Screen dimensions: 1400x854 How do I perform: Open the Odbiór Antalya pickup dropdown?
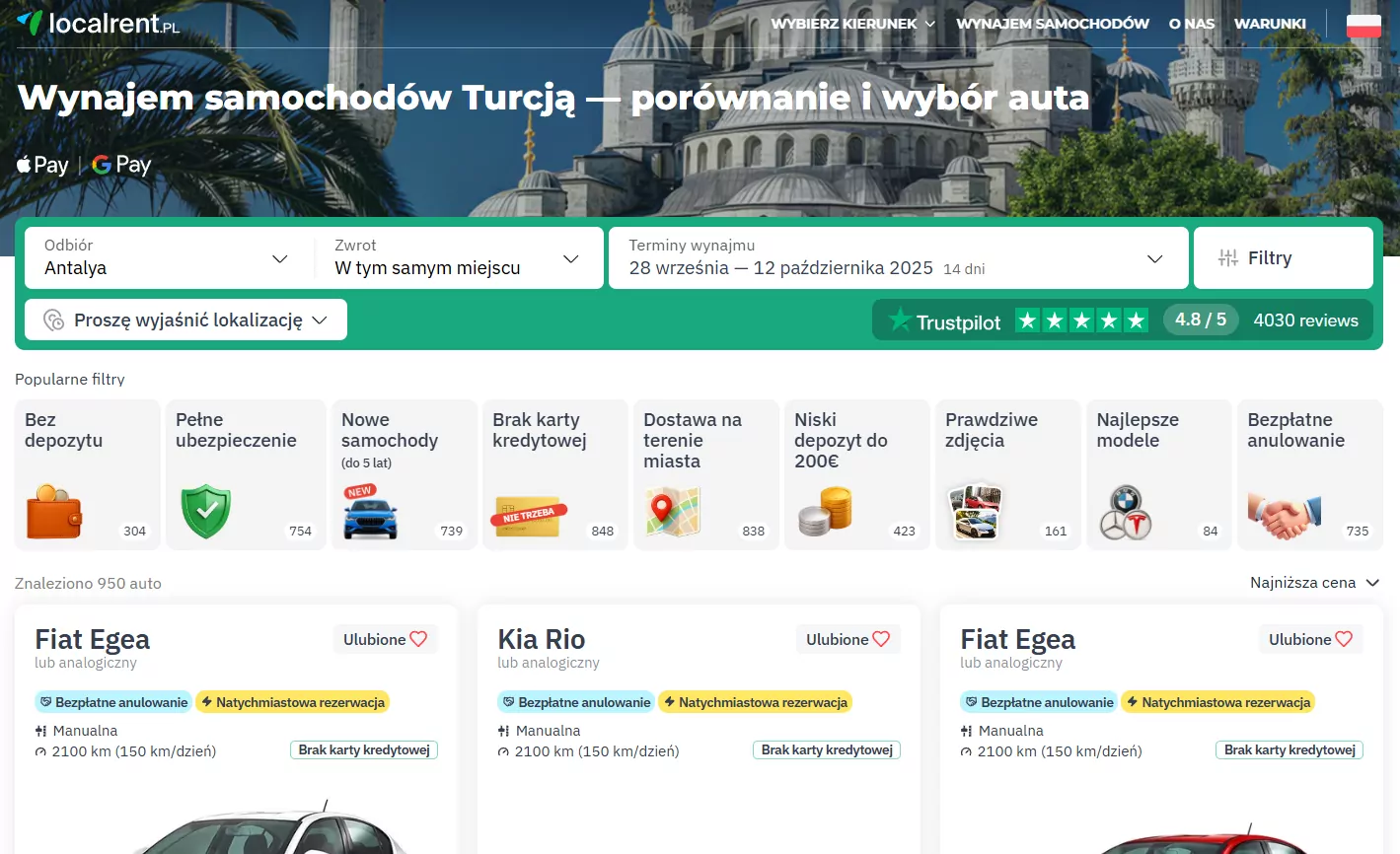[x=167, y=258]
